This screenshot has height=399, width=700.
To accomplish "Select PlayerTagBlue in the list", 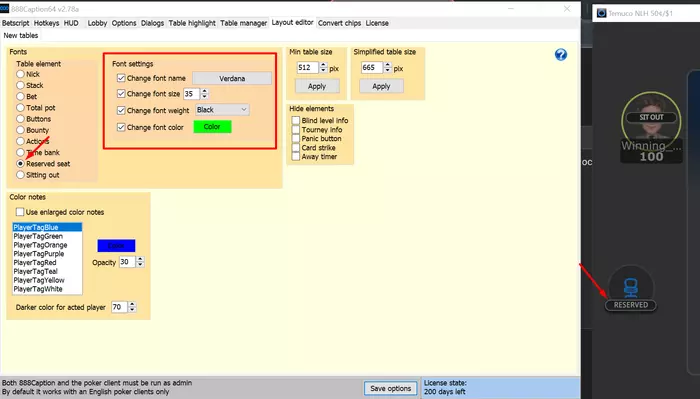I will point(47,227).
